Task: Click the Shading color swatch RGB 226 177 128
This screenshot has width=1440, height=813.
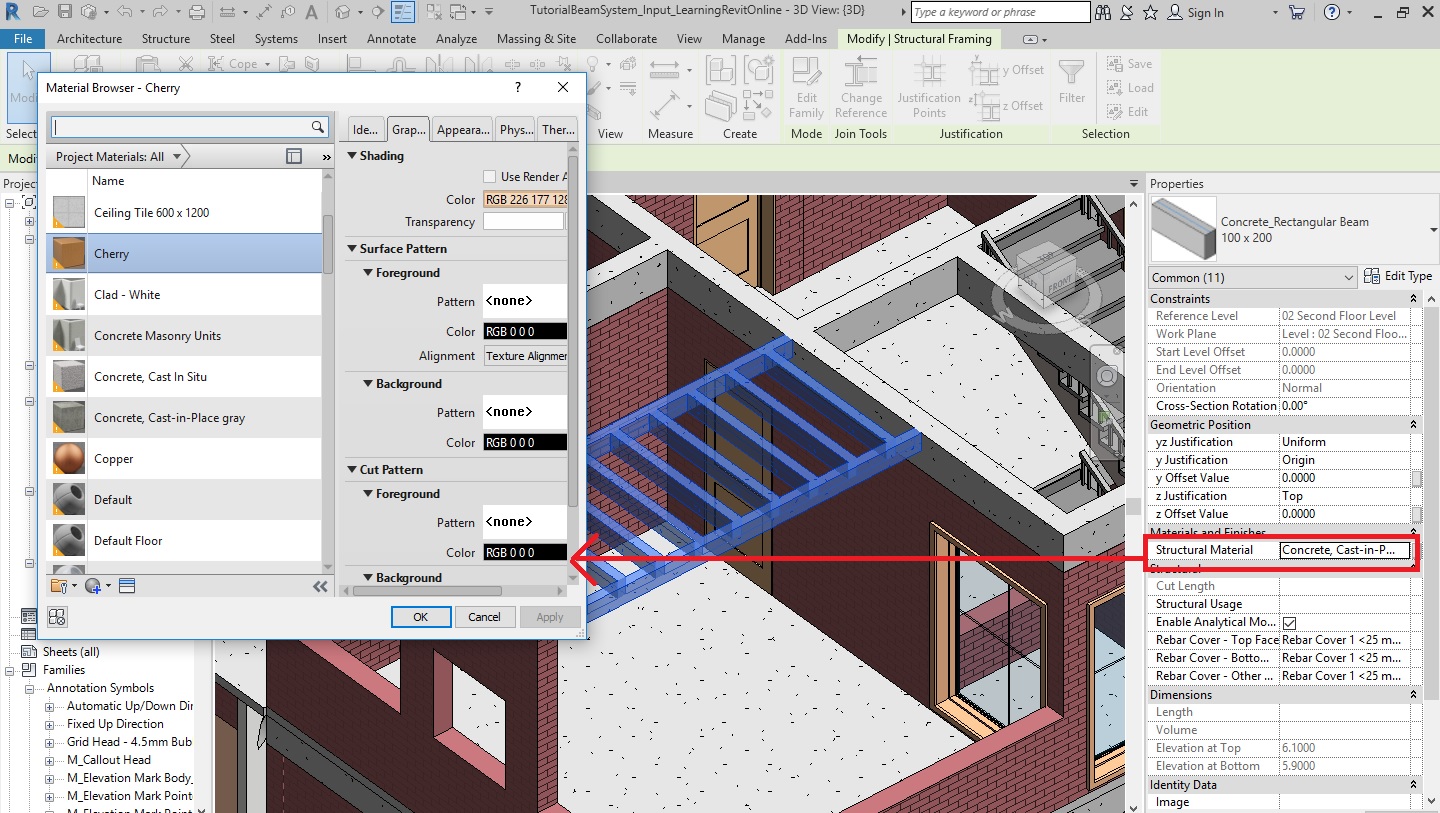Action: (x=525, y=200)
